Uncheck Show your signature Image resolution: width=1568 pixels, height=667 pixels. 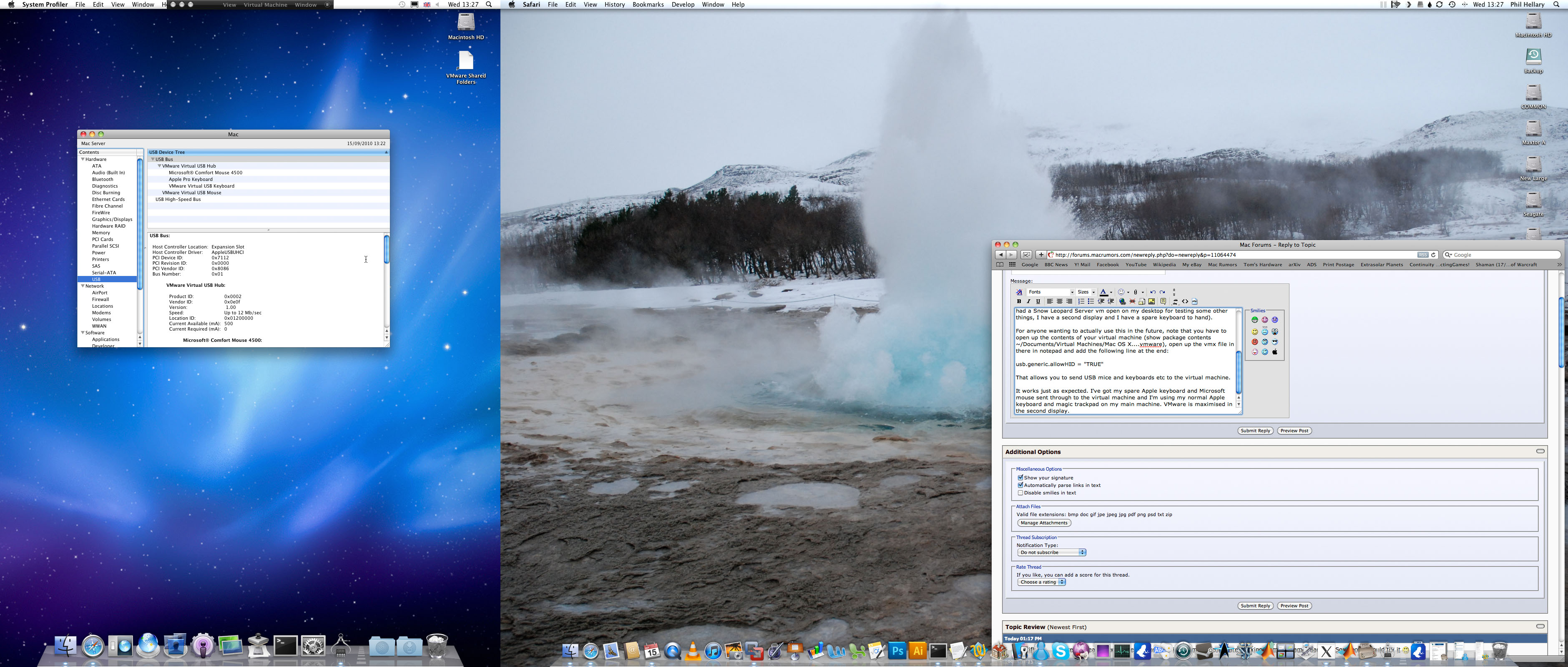[x=1020, y=478]
